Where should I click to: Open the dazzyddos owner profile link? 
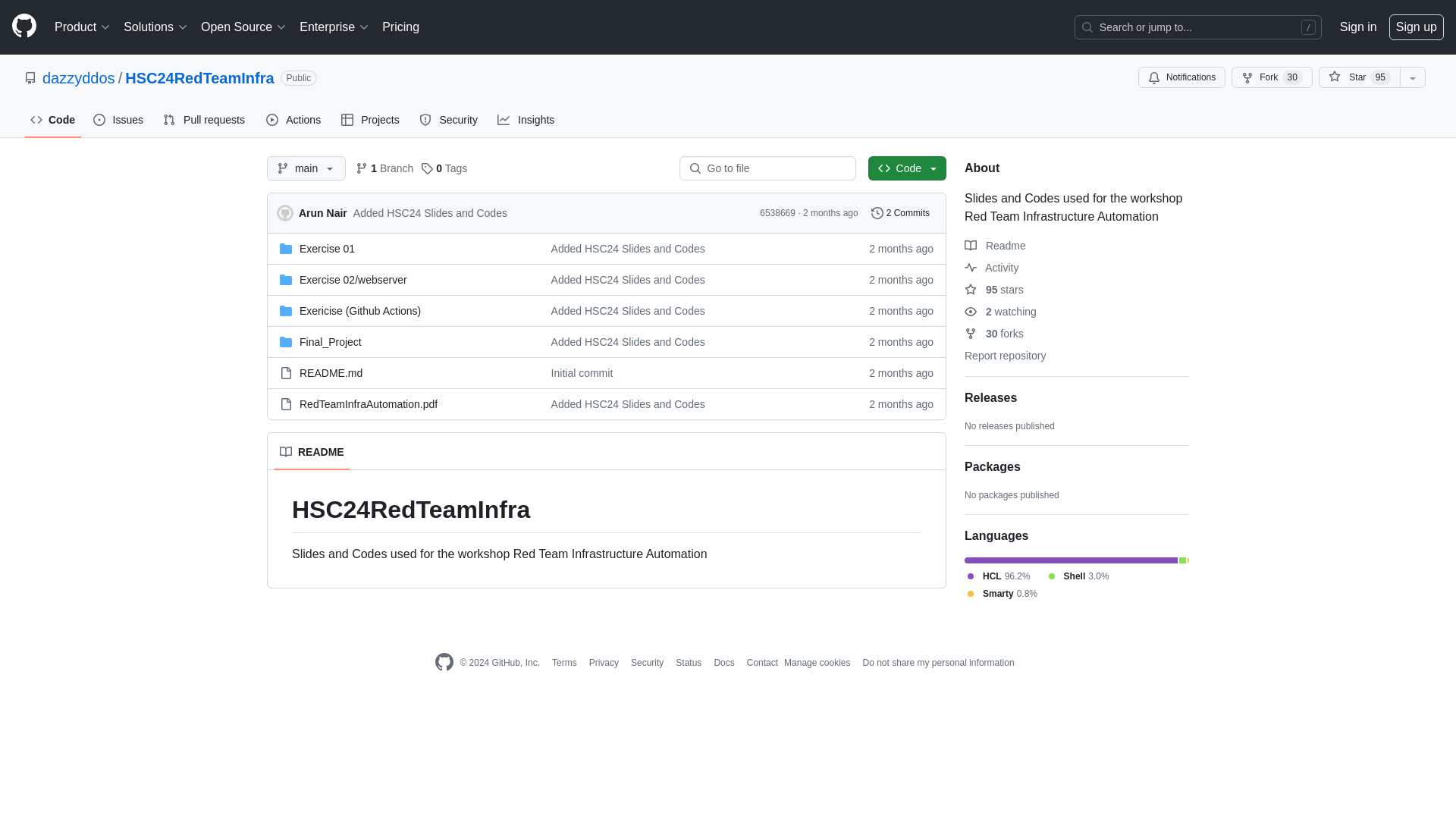point(79,78)
